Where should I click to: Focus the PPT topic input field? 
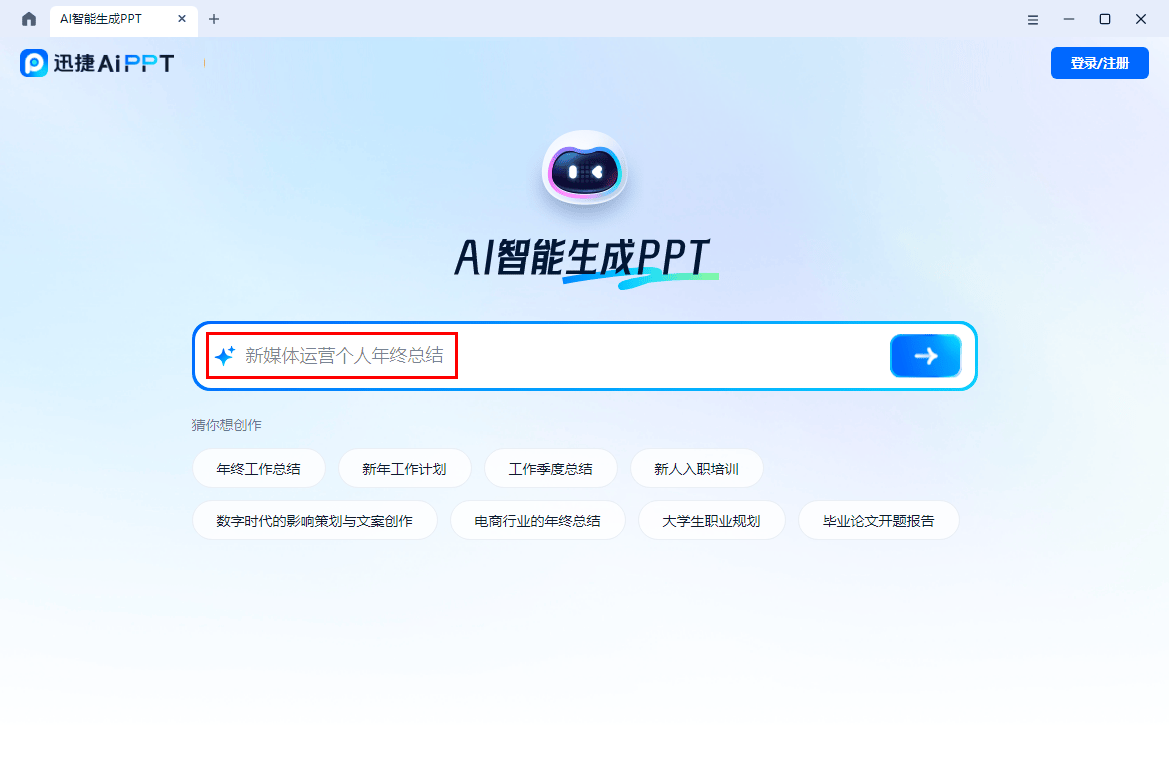pos(560,356)
